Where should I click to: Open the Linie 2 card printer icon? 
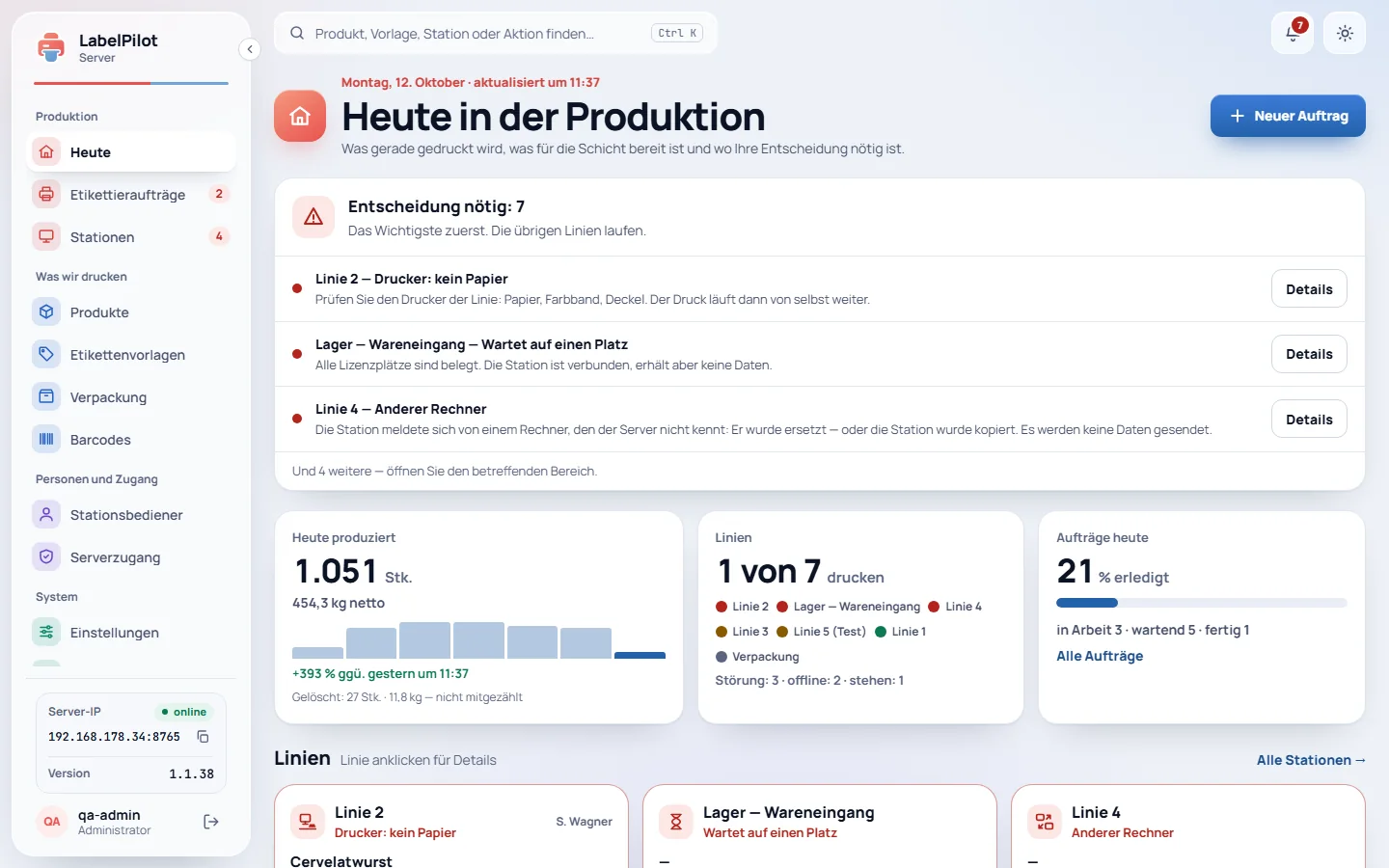coord(307,822)
